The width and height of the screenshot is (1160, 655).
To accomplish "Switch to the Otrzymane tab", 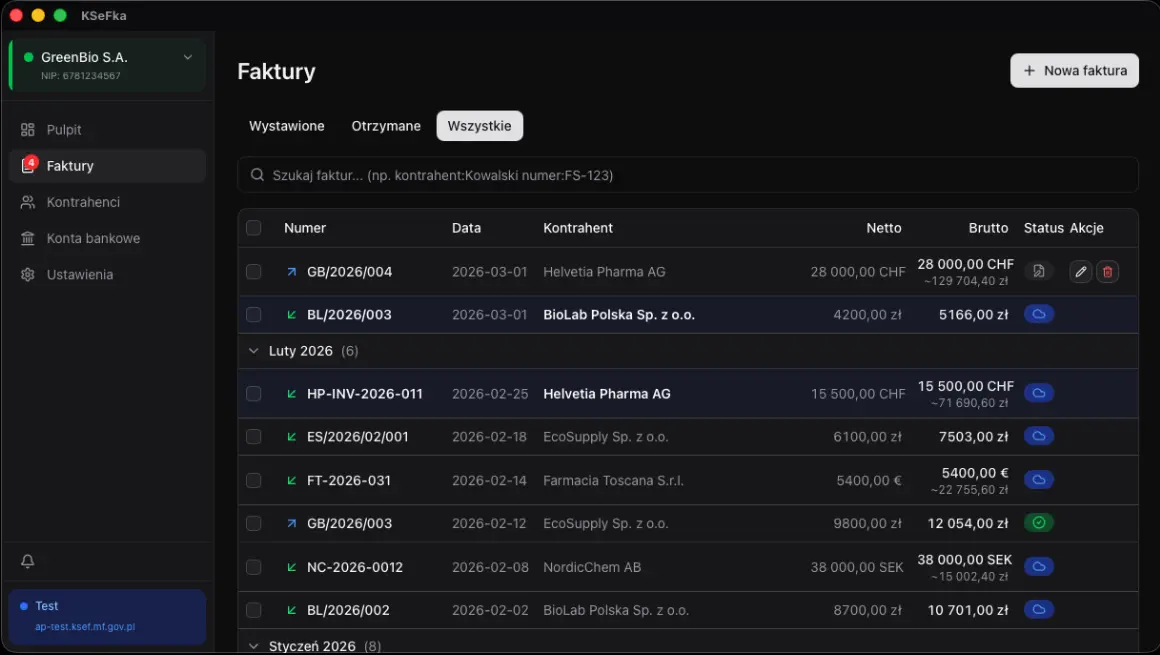I will (386, 126).
